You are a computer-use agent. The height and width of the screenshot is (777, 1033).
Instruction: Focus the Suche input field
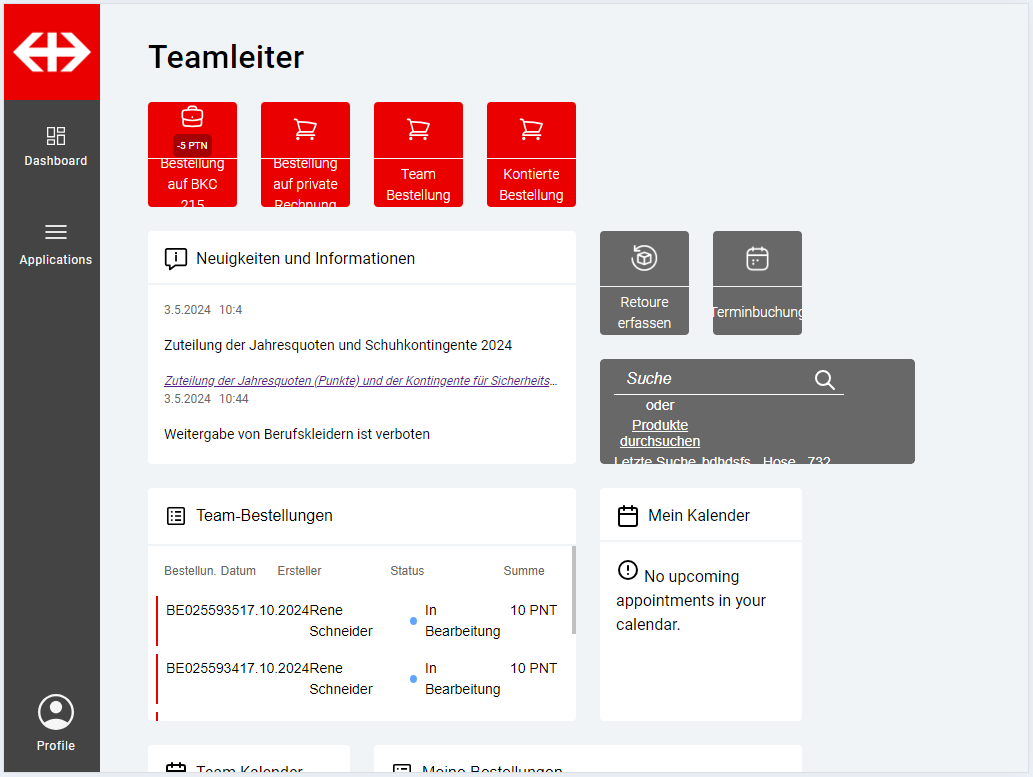coord(710,379)
